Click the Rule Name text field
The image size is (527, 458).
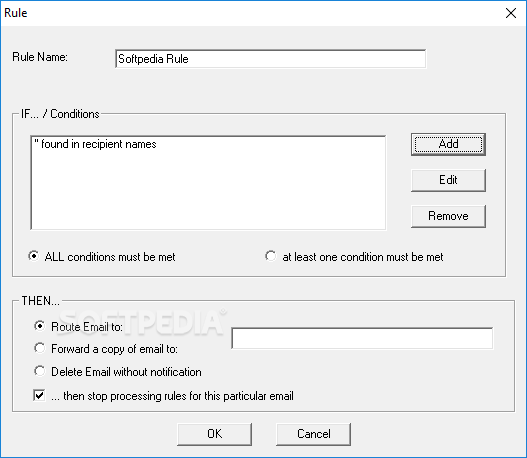tap(271, 59)
